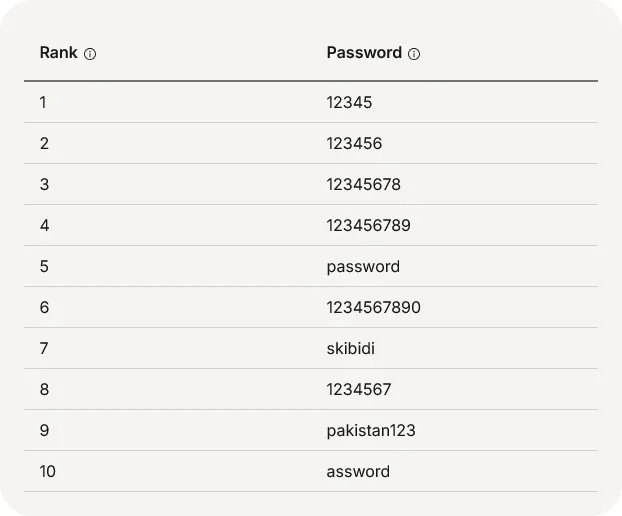The width and height of the screenshot is (622, 516).
Task: Click the "123456789" password entry
Action: 368,225
